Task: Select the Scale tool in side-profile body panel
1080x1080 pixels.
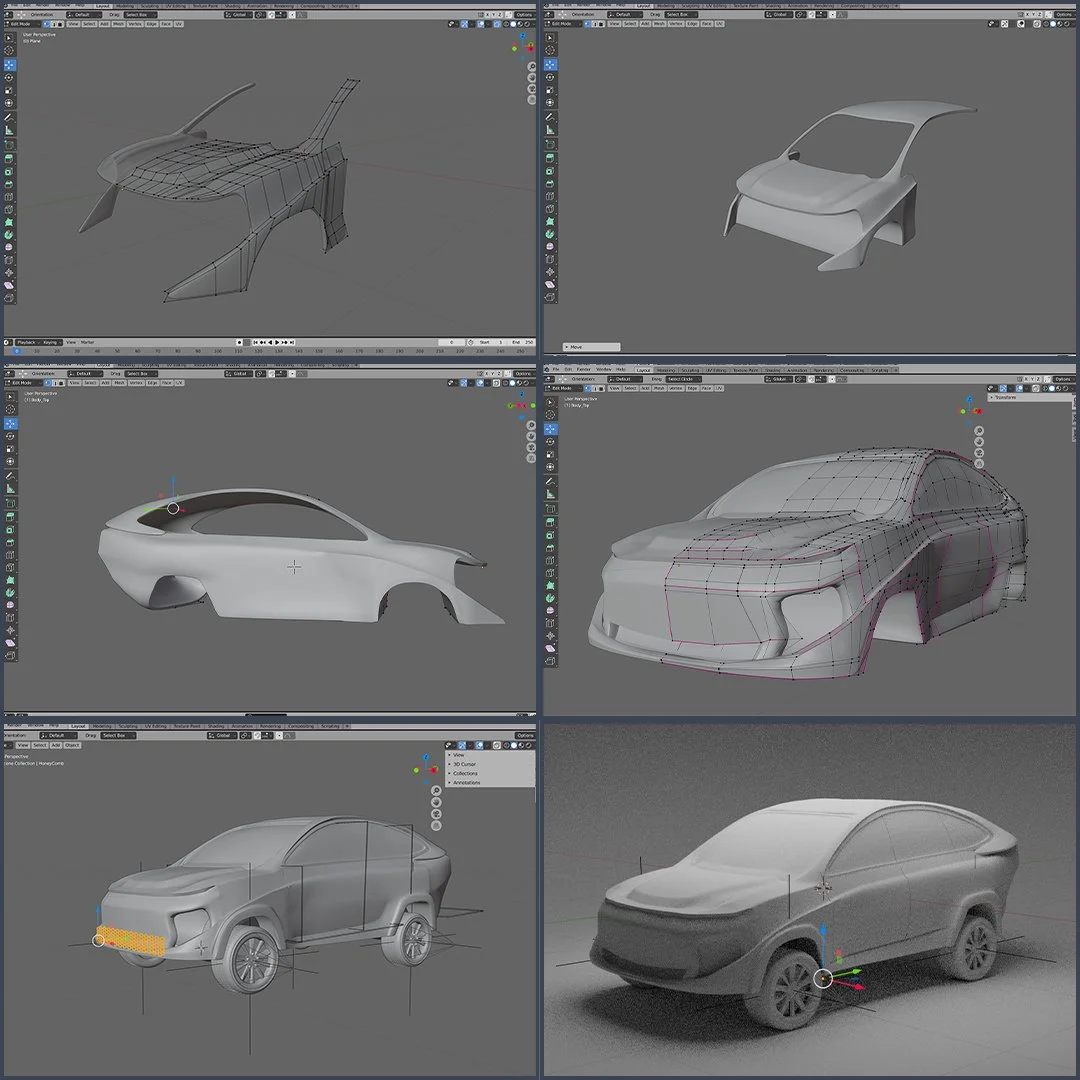Action: click(10, 449)
